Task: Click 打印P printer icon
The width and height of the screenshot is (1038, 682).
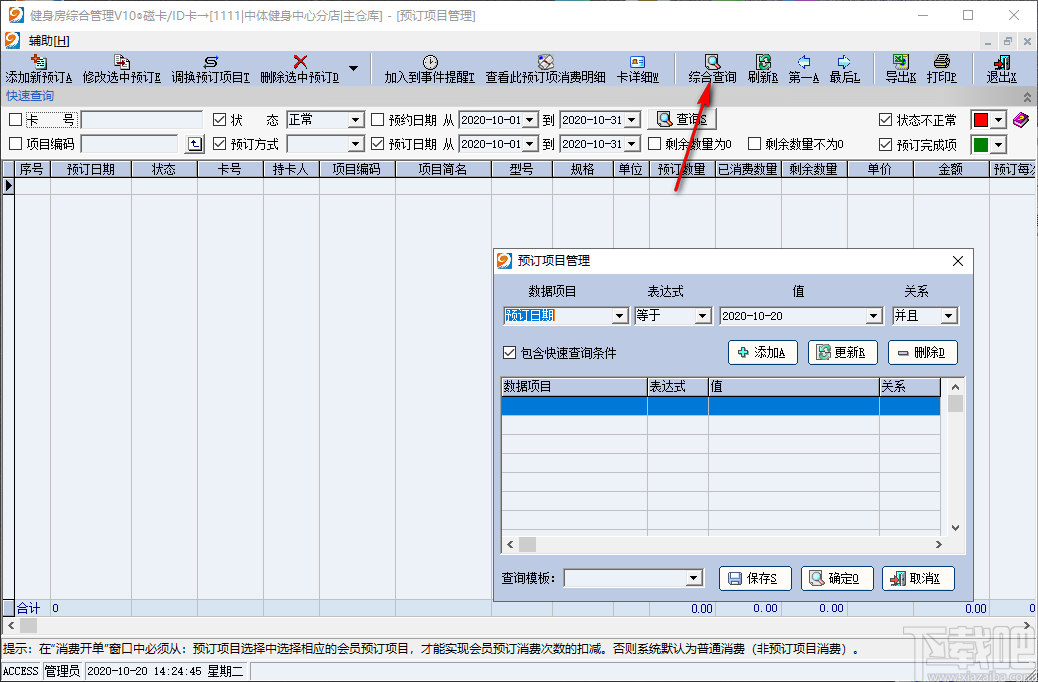Action: pyautogui.click(x=942, y=62)
